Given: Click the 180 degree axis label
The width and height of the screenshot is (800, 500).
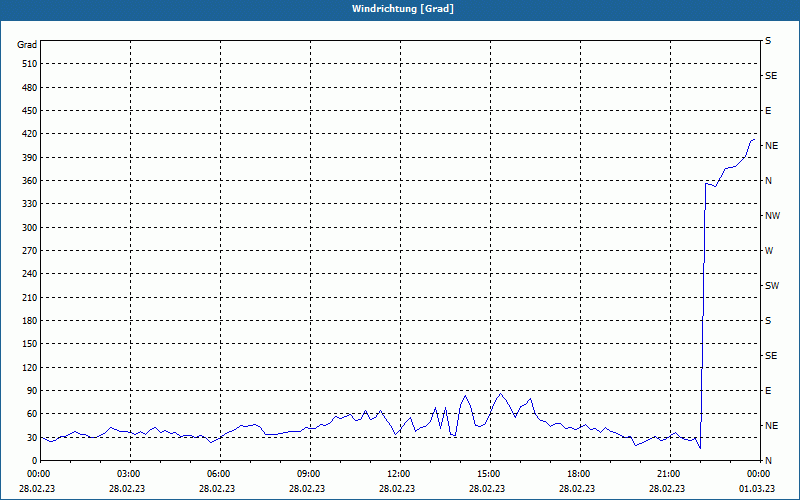Looking at the screenshot, I should tap(30, 321).
